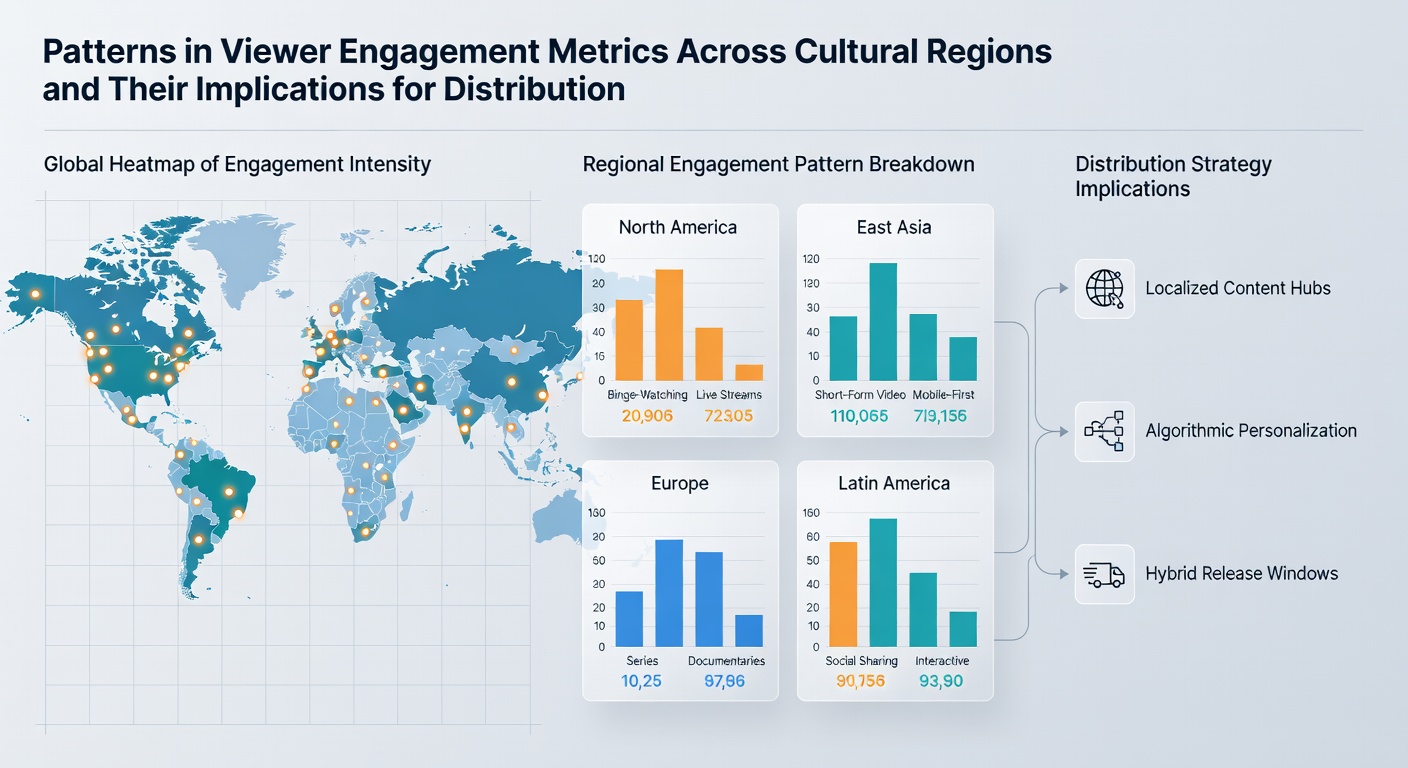
Task: Click the Series axis label
Action: 642,661
